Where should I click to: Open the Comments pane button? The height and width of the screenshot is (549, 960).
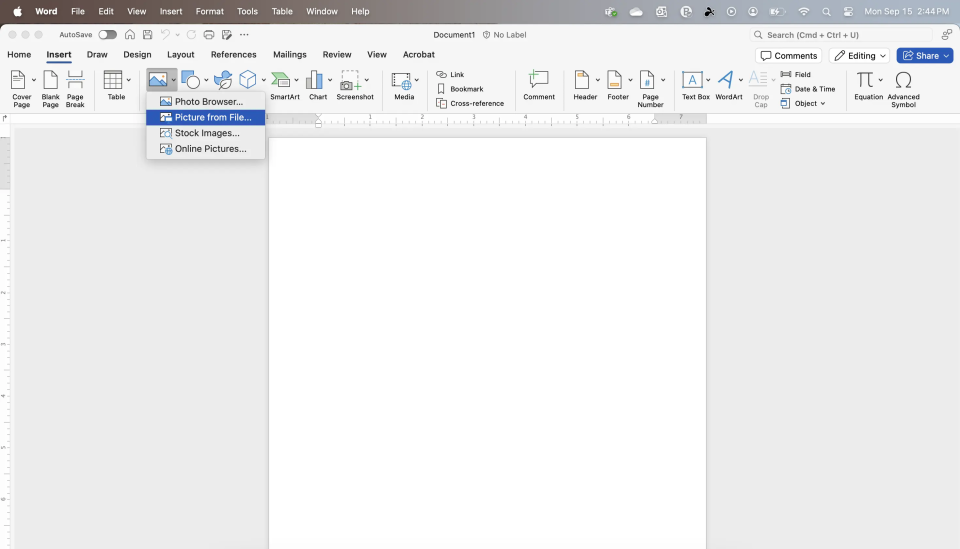[789, 56]
